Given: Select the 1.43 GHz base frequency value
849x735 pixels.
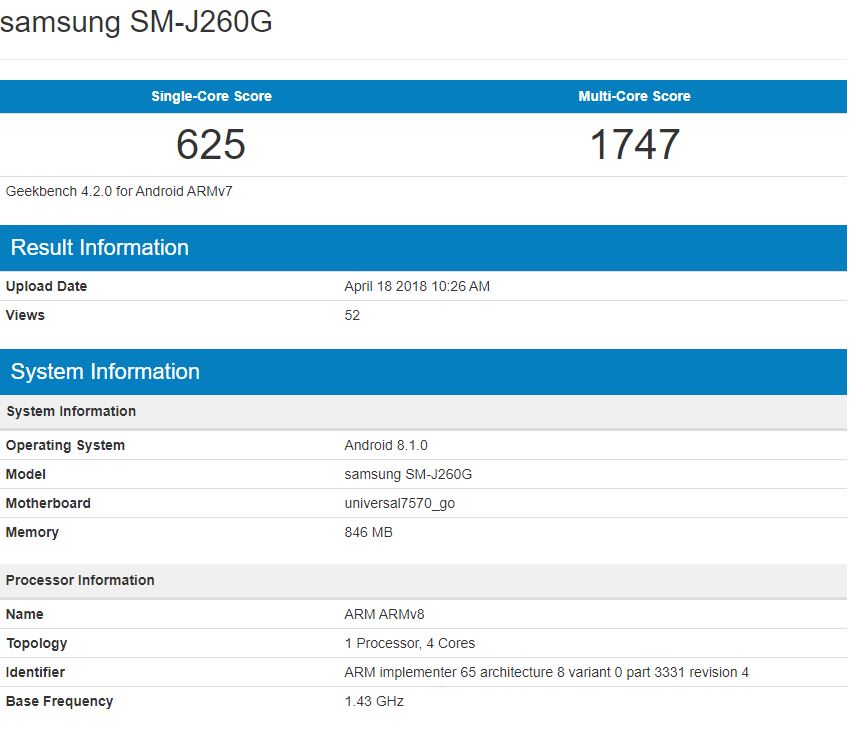Looking at the screenshot, I should [374, 701].
